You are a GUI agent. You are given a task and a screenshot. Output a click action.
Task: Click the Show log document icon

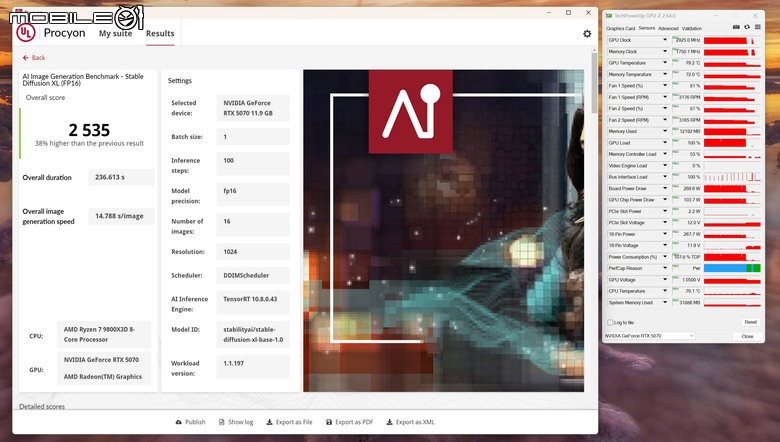[x=222, y=422]
